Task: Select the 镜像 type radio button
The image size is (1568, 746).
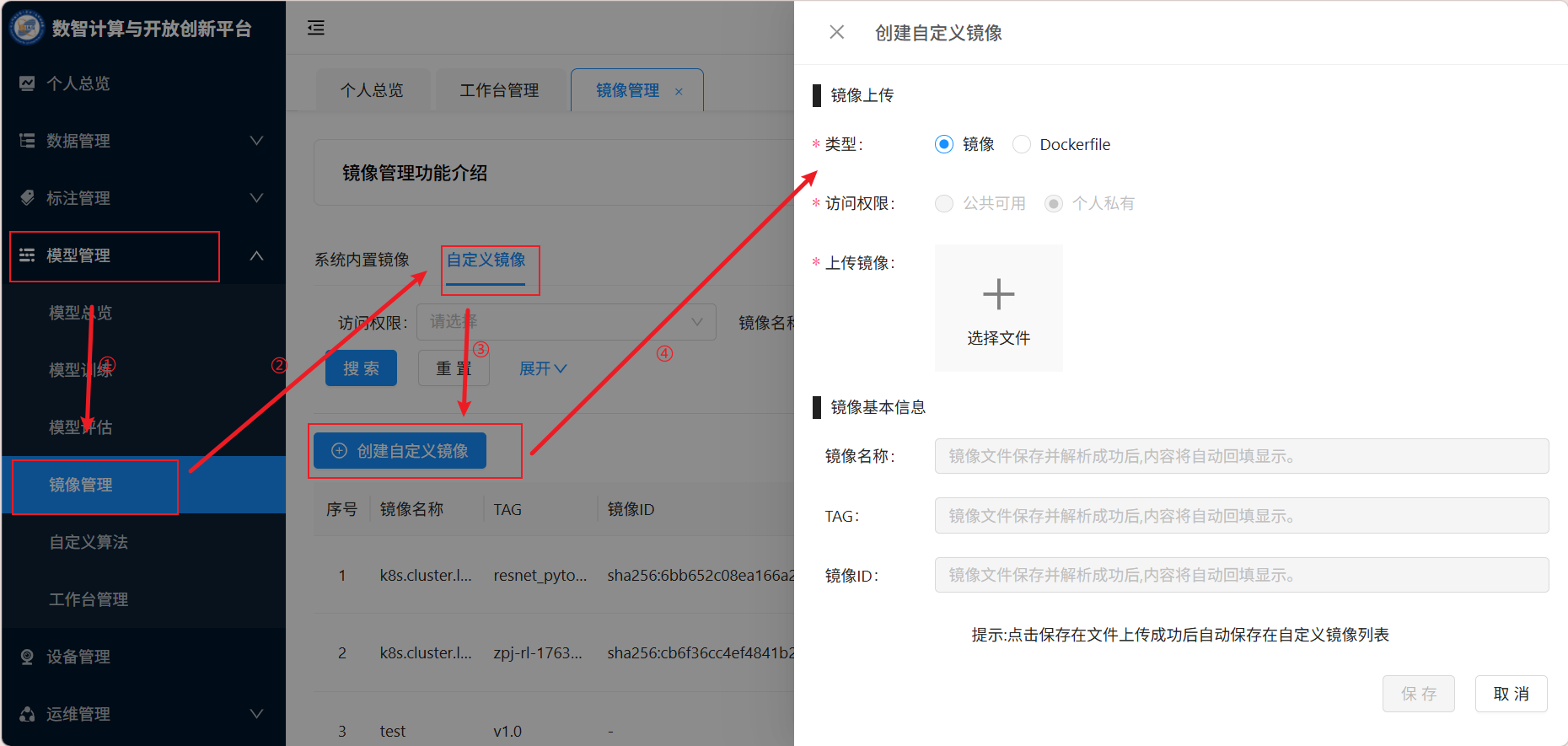Action: pyautogui.click(x=944, y=144)
